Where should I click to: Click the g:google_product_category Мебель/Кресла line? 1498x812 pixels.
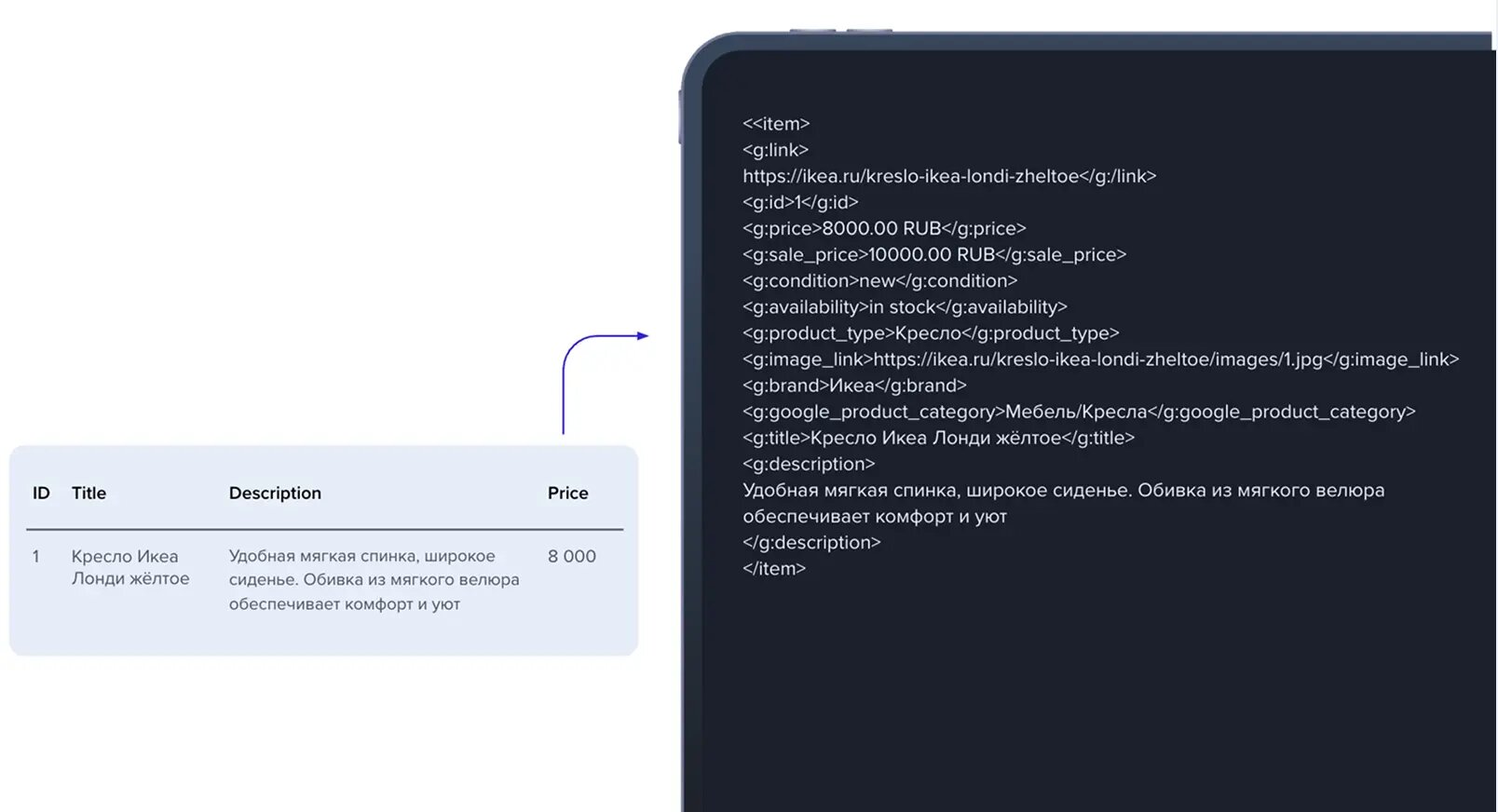(1079, 412)
